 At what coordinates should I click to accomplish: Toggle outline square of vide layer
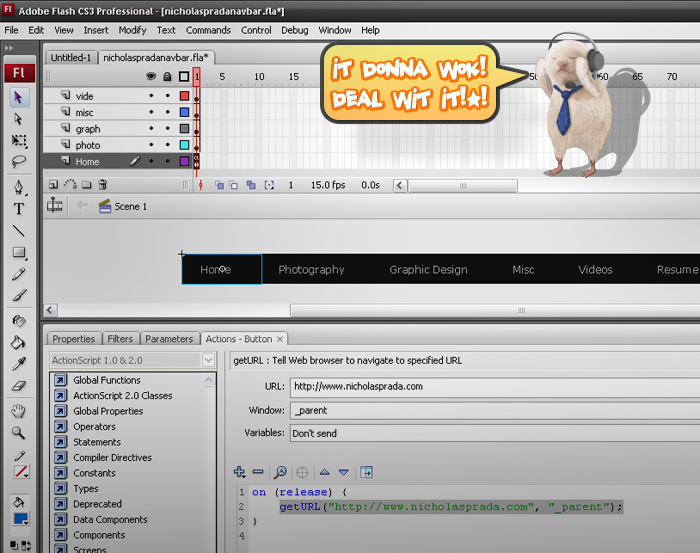[x=184, y=96]
